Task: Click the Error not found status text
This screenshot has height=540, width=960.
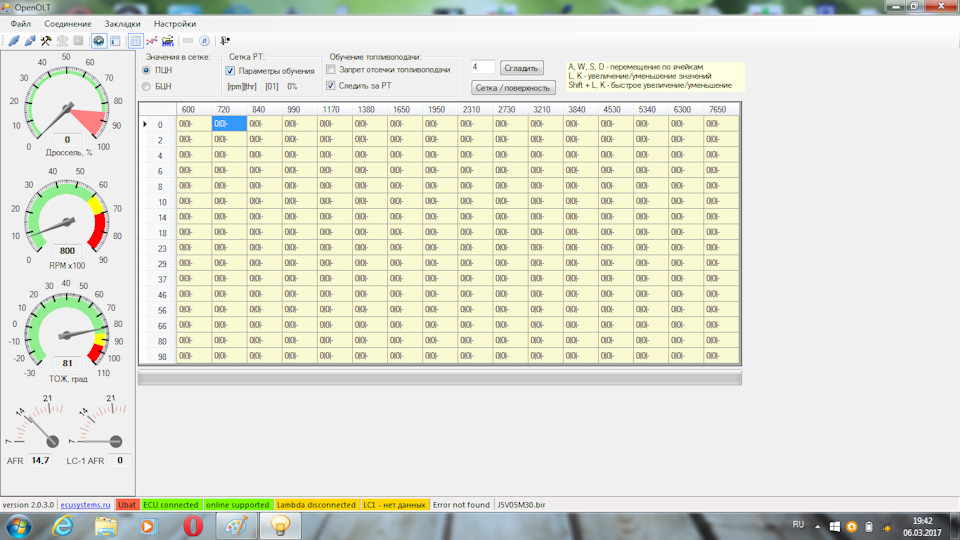Action: coord(461,505)
